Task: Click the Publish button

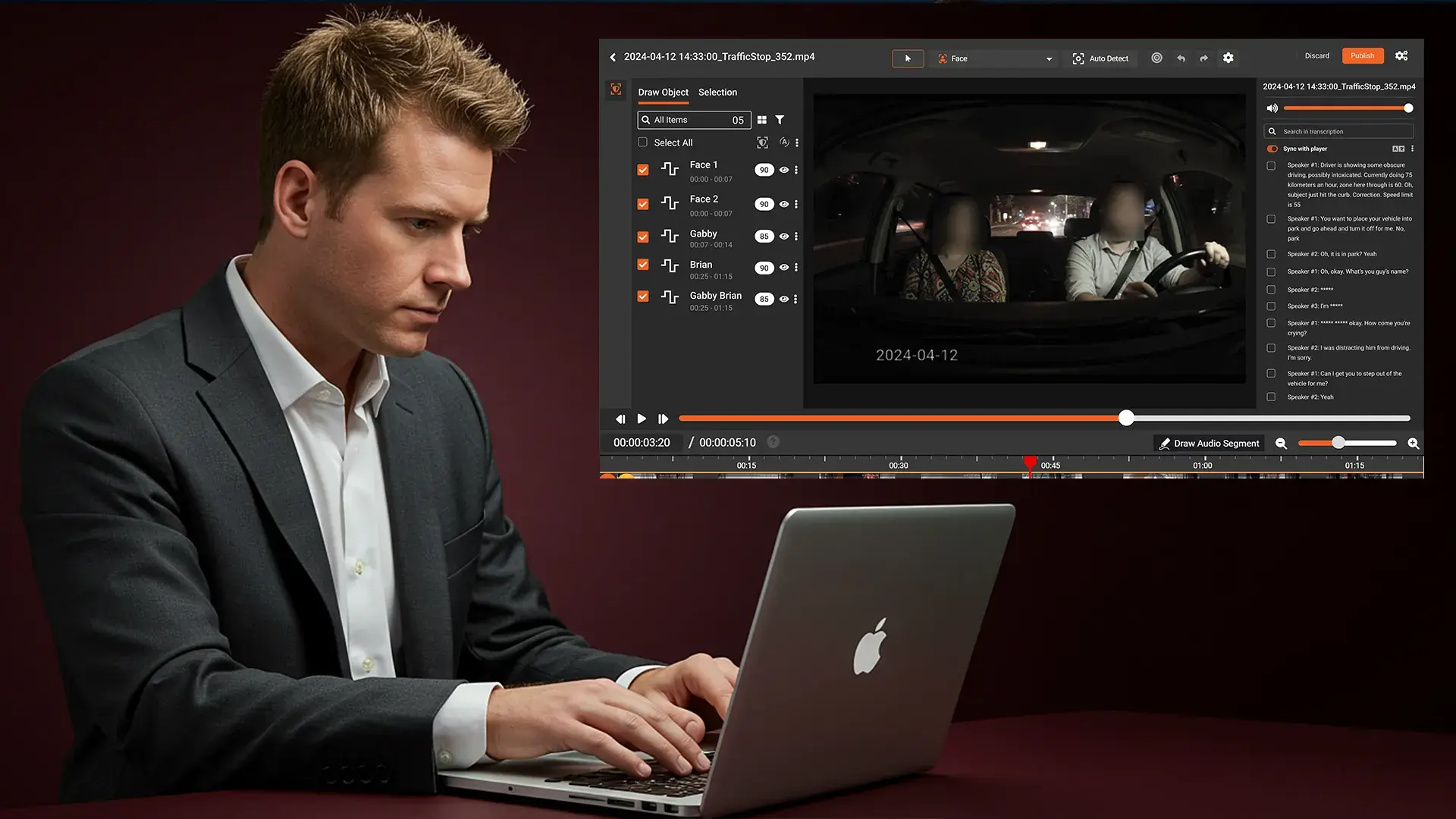Action: (1362, 56)
